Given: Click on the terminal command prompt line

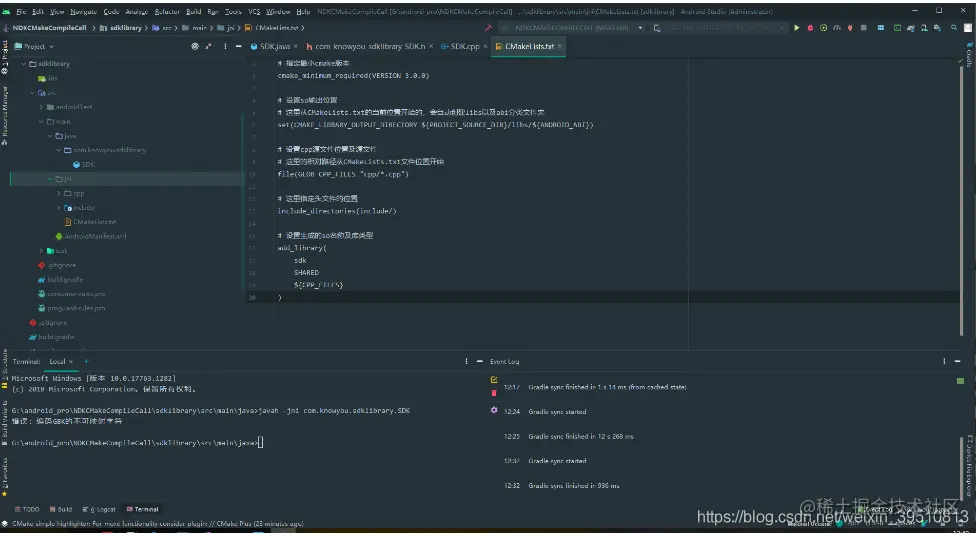Looking at the screenshot, I should point(137,442).
